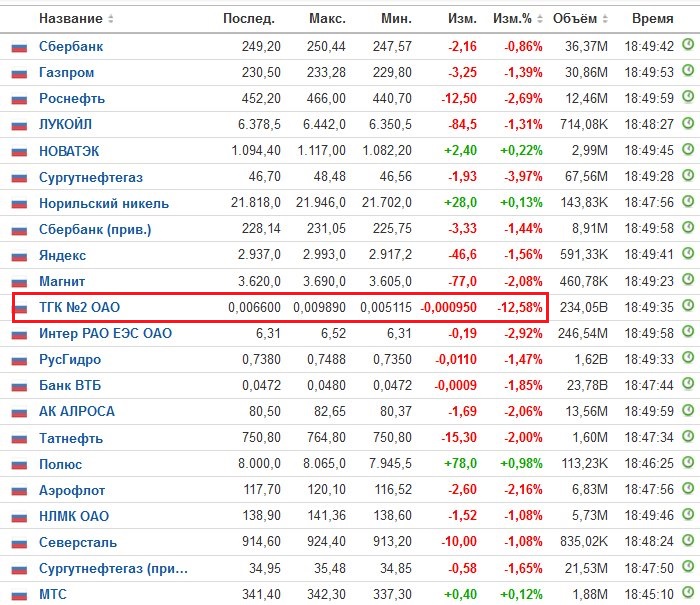The width and height of the screenshot is (700, 605).
Task: Click the clock icon in the Банк ВТБ row
Action: pos(688,384)
